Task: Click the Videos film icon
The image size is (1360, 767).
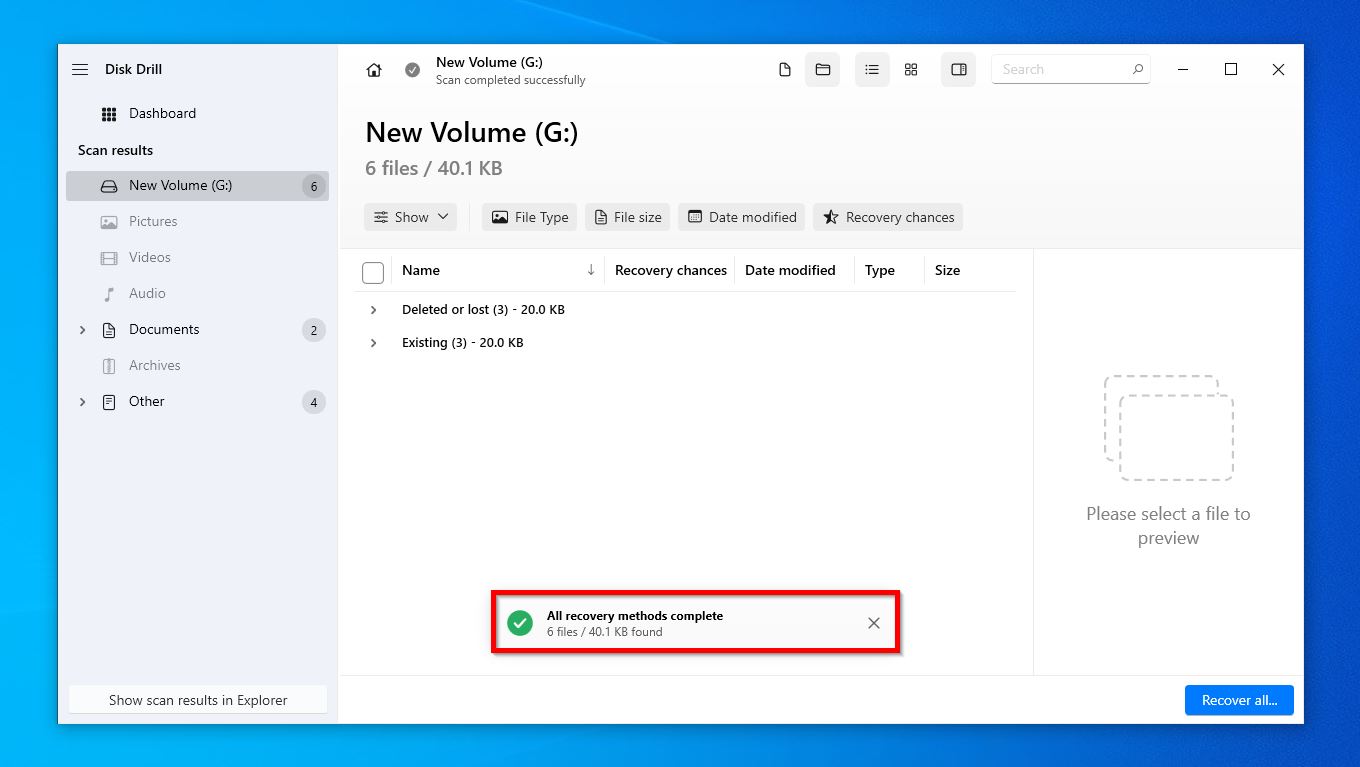Action: click(x=109, y=258)
